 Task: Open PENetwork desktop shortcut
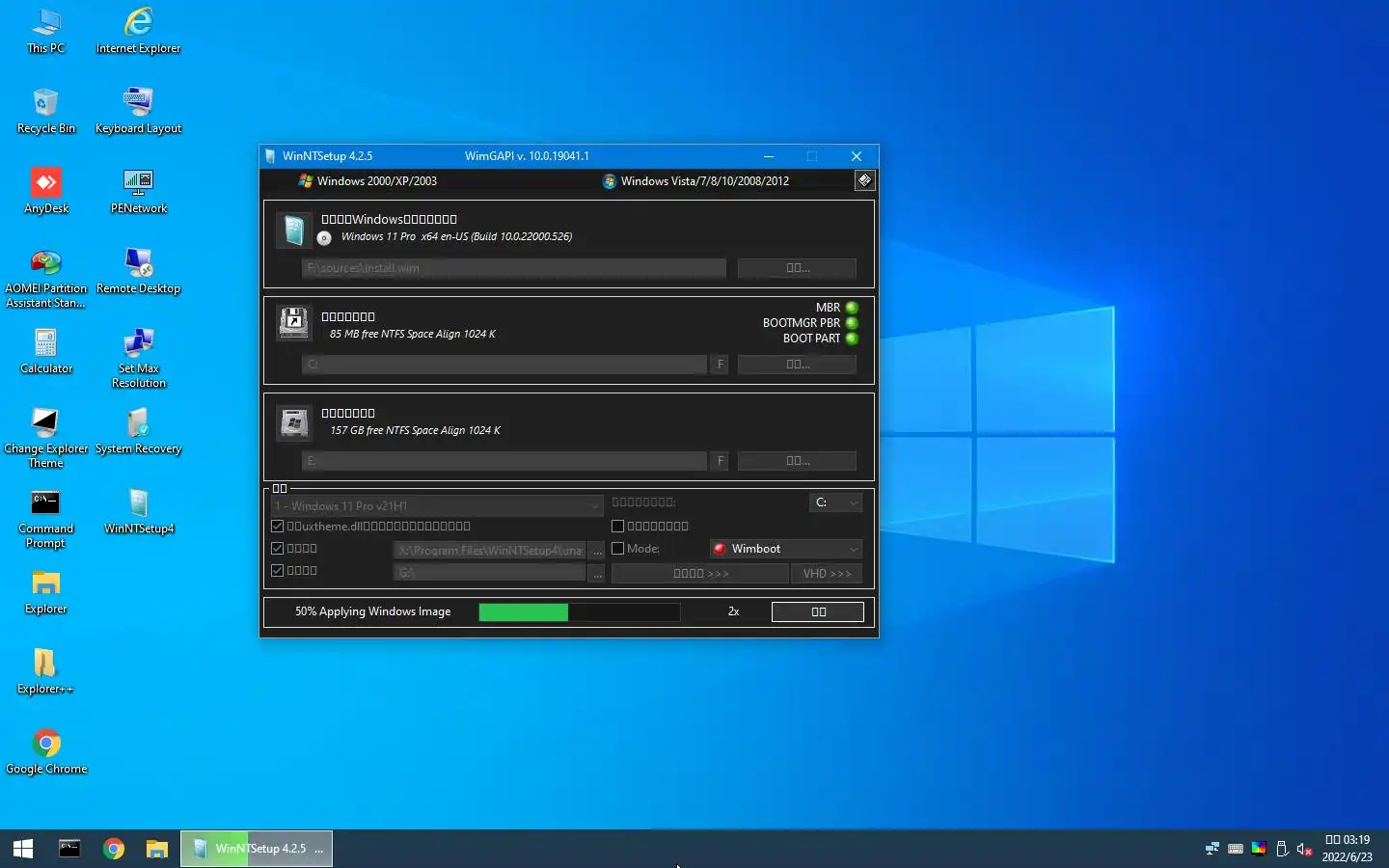pyautogui.click(x=138, y=192)
